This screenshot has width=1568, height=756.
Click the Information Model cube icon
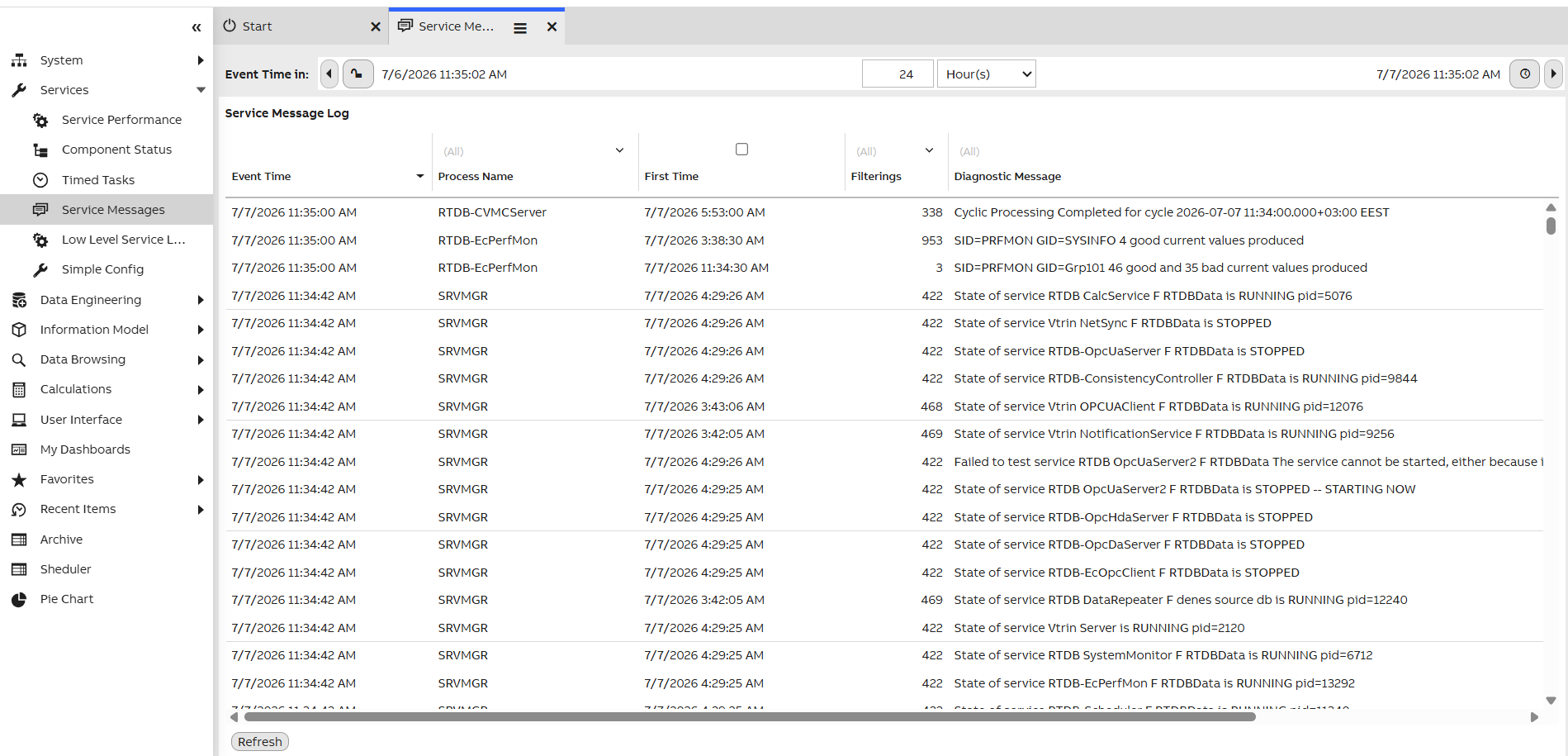coord(19,330)
